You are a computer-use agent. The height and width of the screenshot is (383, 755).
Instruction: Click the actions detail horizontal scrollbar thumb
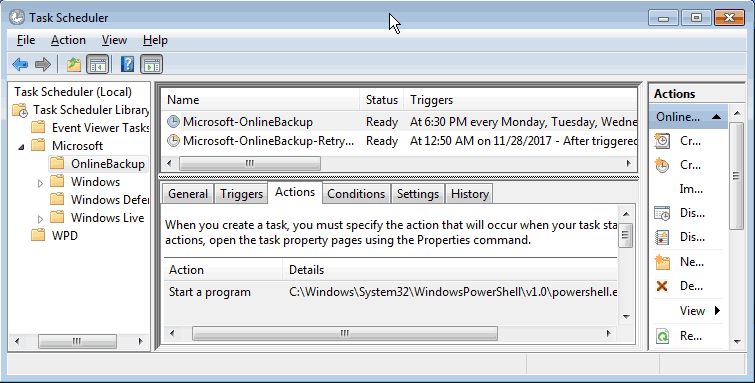(344, 333)
